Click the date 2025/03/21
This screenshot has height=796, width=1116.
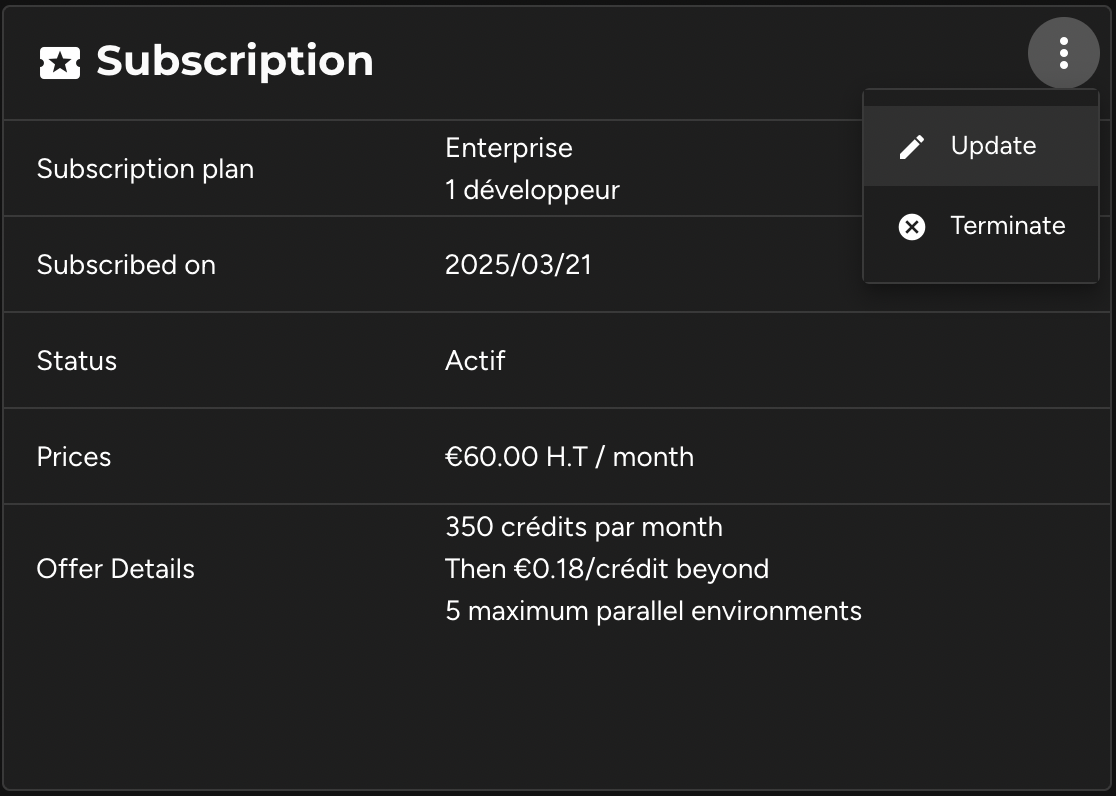[x=518, y=265]
